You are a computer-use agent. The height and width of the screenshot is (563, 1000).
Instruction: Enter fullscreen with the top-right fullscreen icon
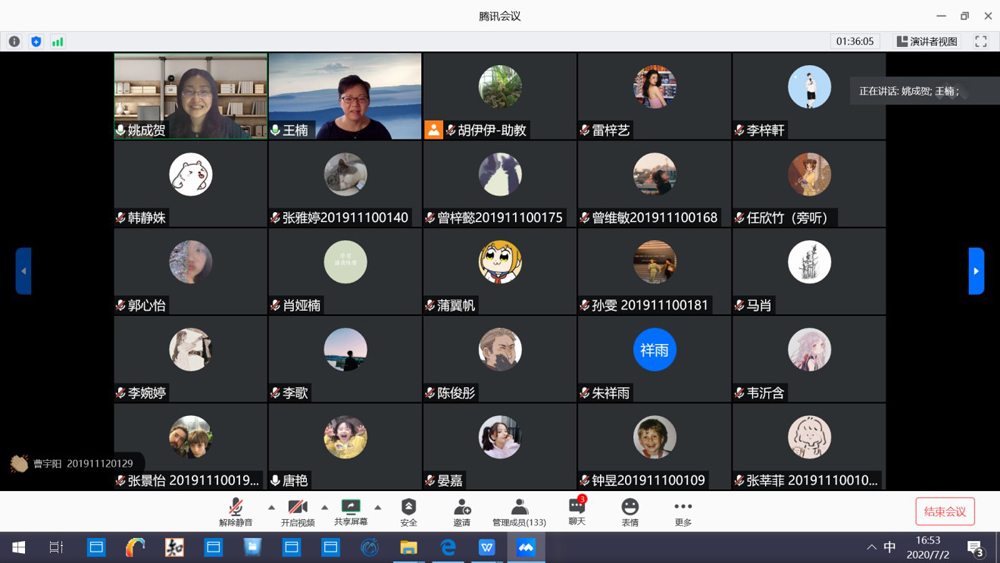(981, 42)
